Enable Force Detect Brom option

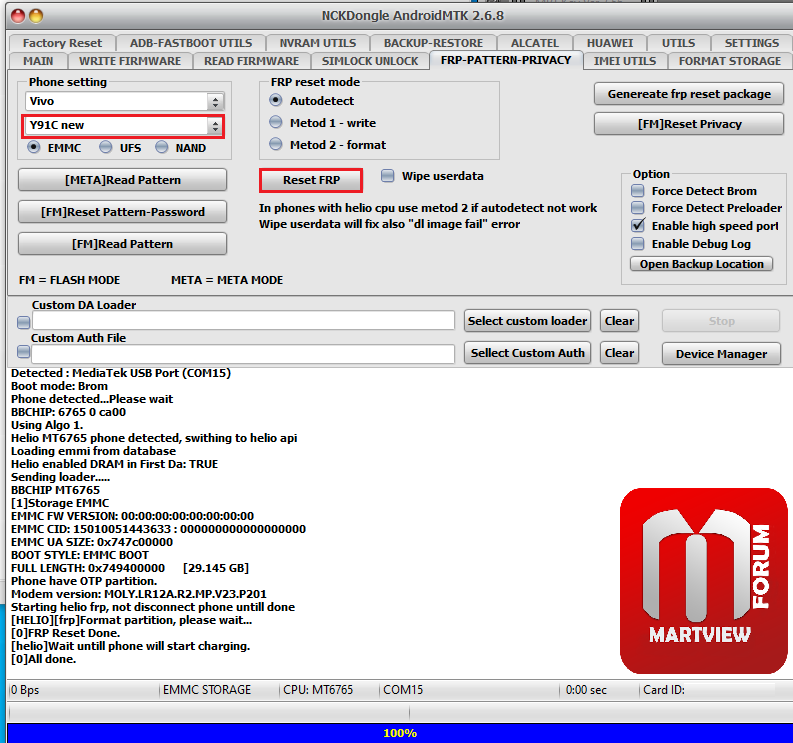[638, 191]
